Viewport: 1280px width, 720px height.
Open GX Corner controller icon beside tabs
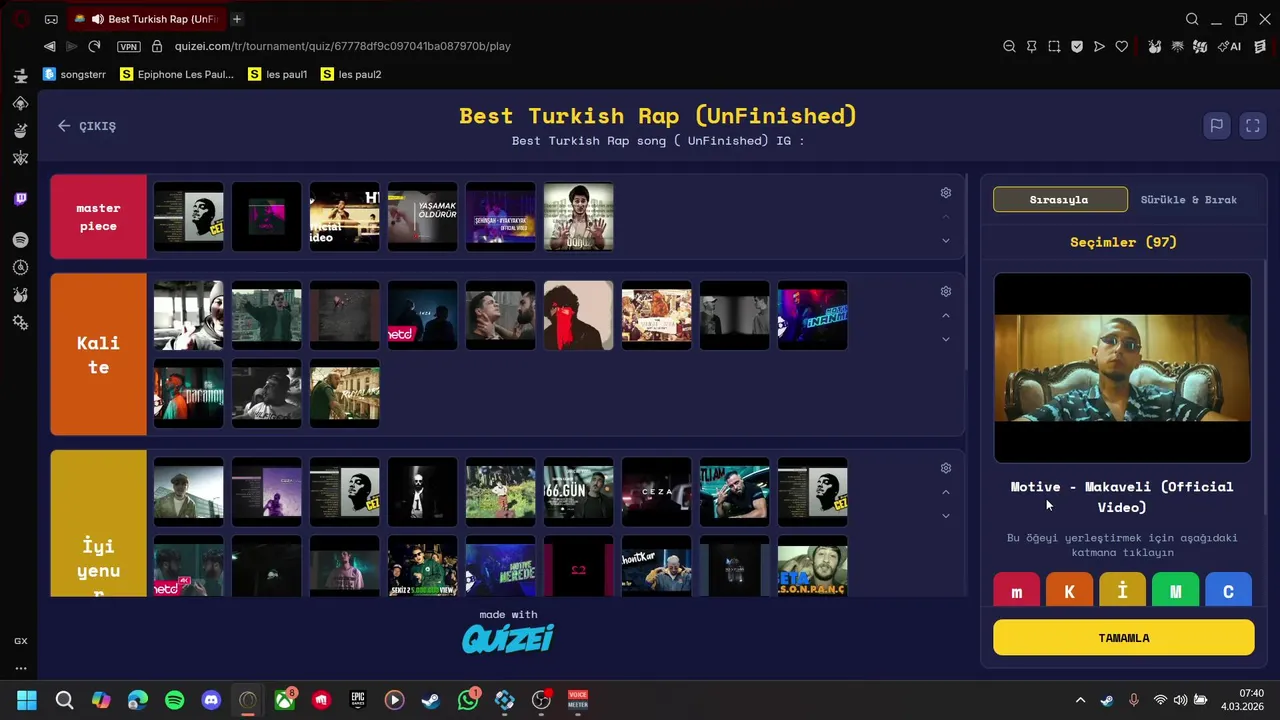[x=51, y=19]
